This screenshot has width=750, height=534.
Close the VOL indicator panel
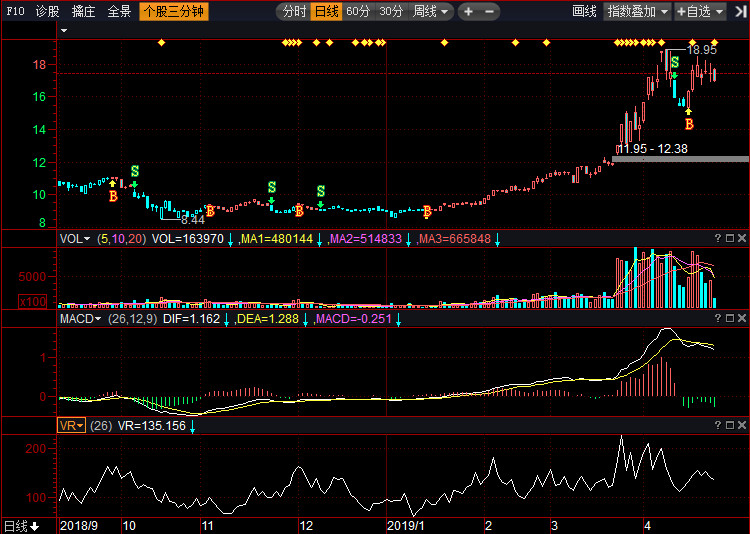(x=742, y=238)
